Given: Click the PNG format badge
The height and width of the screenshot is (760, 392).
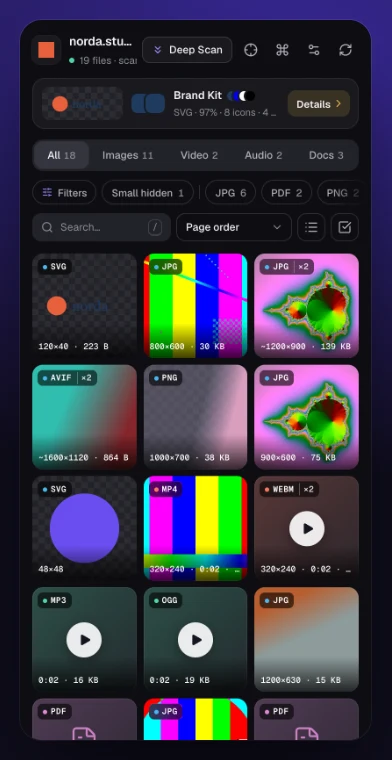Looking at the screenshot, I should point(166,378).
